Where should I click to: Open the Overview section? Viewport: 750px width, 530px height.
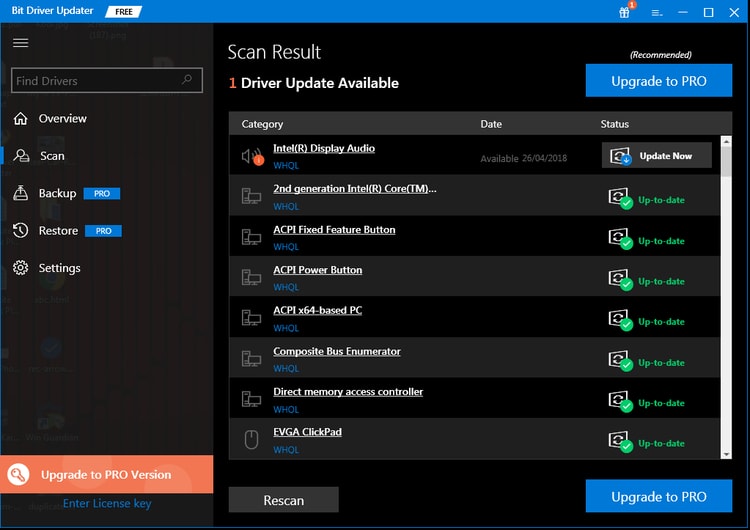63,118
